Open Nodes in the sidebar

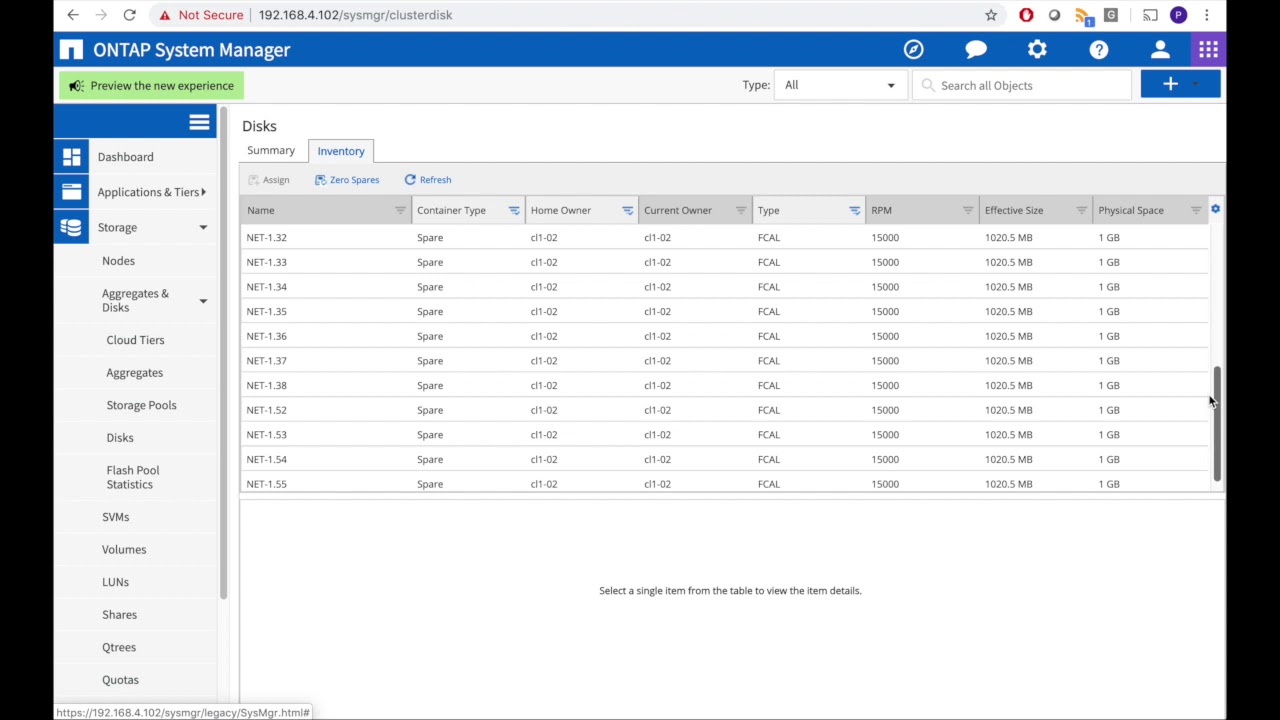point(118,261)
